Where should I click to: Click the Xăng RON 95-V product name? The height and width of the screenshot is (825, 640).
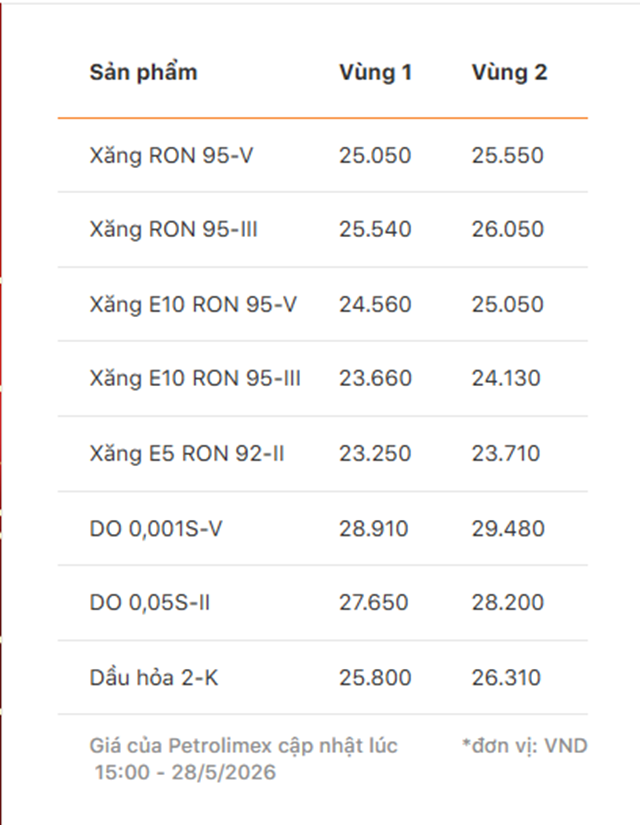click(x=171, y=155)
